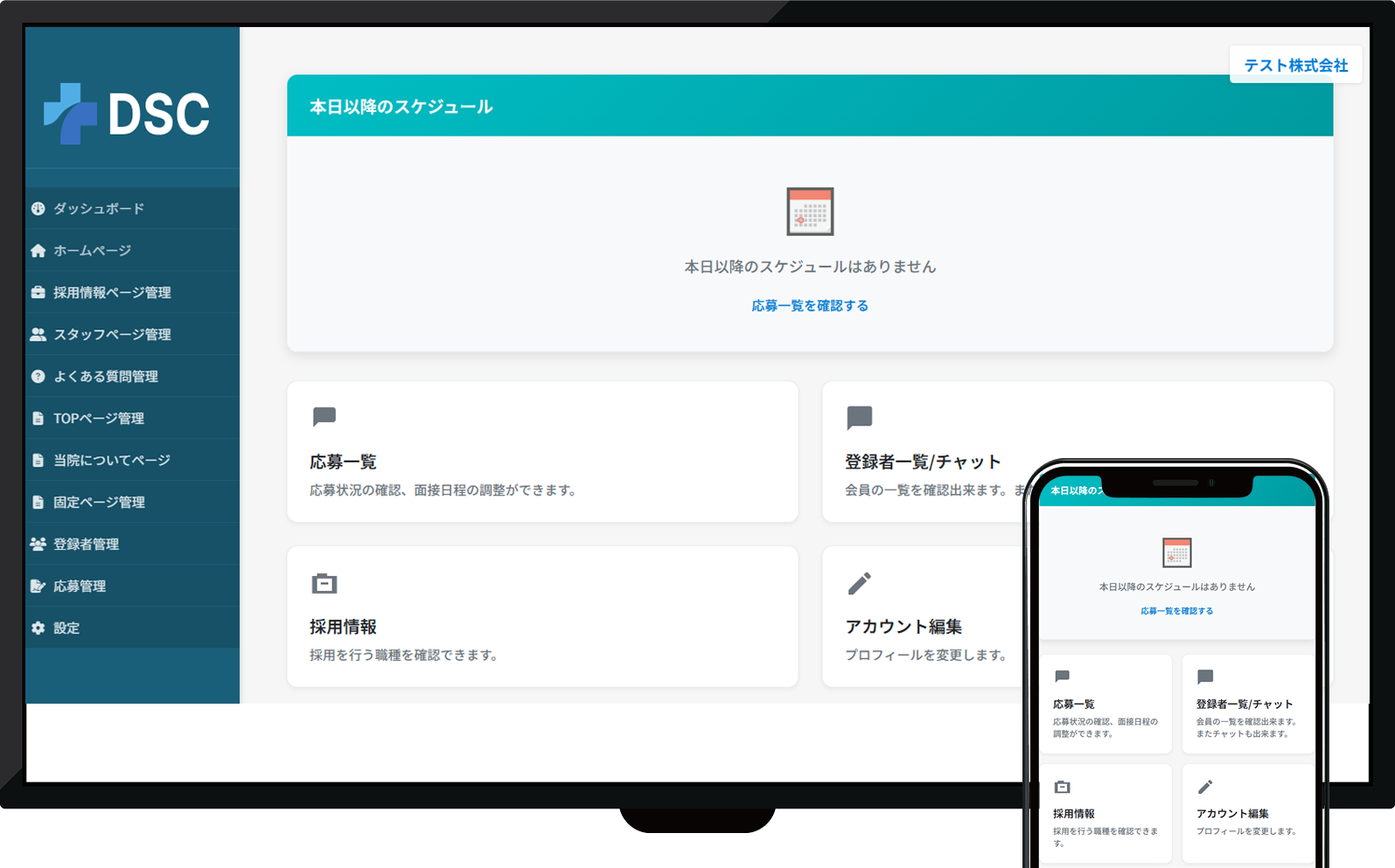This screenshot has width=1395, height=868.
Task: Click the edit note icon beside 応募管理
Action: tap(38, 587)
